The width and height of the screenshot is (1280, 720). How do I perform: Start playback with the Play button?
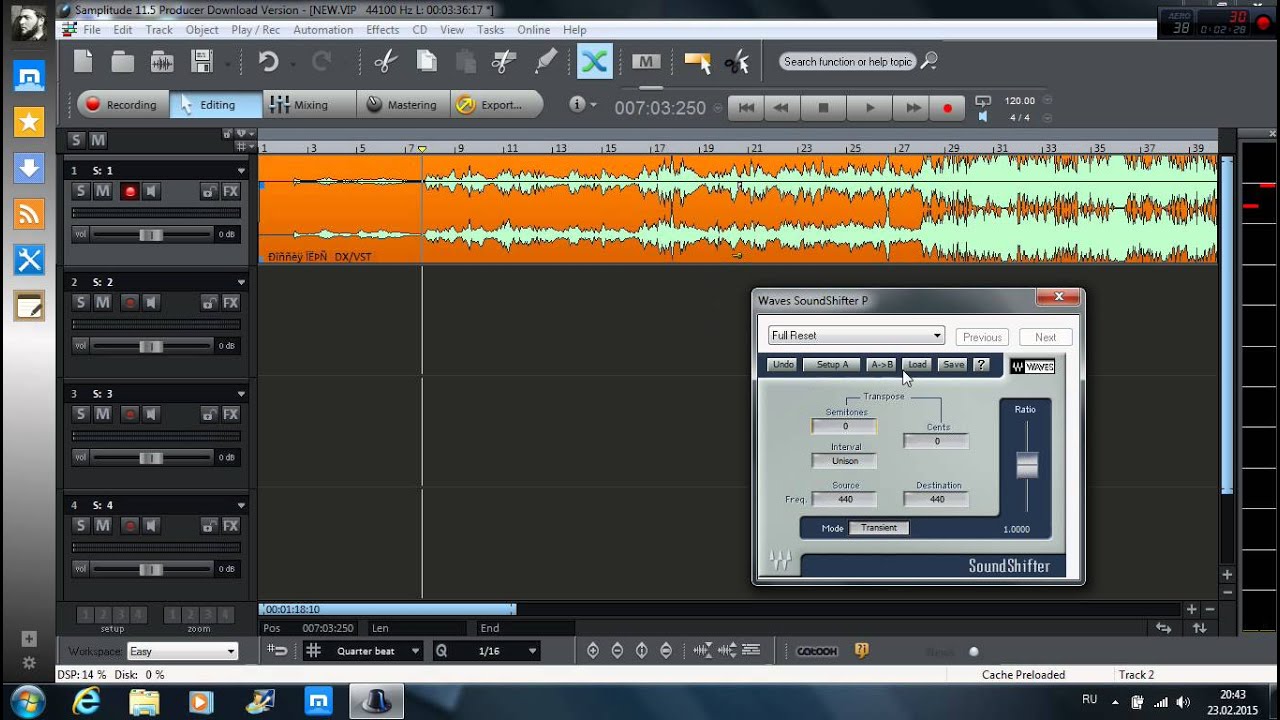click(x=869, y=107)
